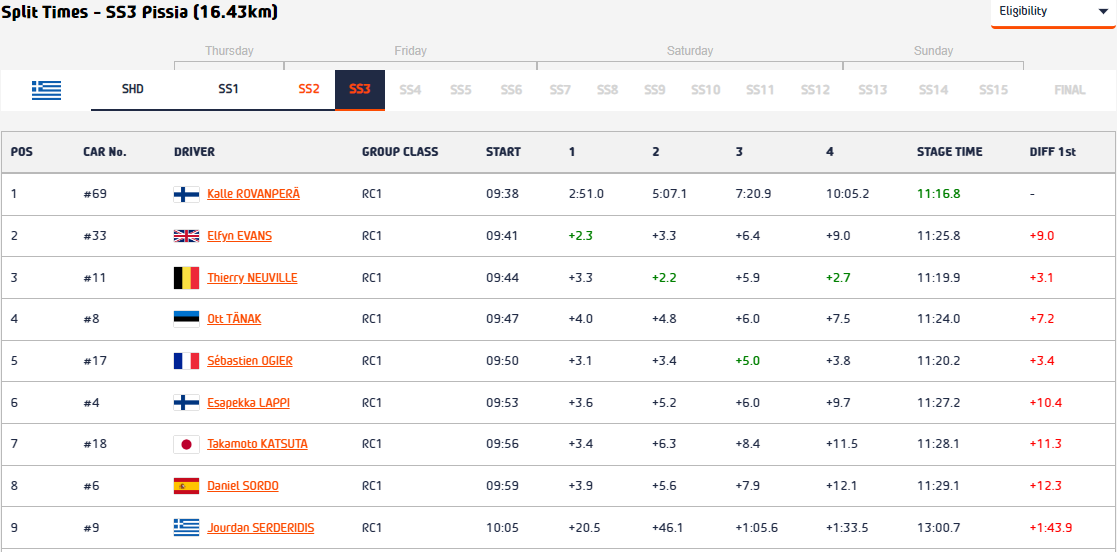
Task: Click Finland flag beside Esapekka LAPPI
Action: pyautogui.click(x=187, y=402)
